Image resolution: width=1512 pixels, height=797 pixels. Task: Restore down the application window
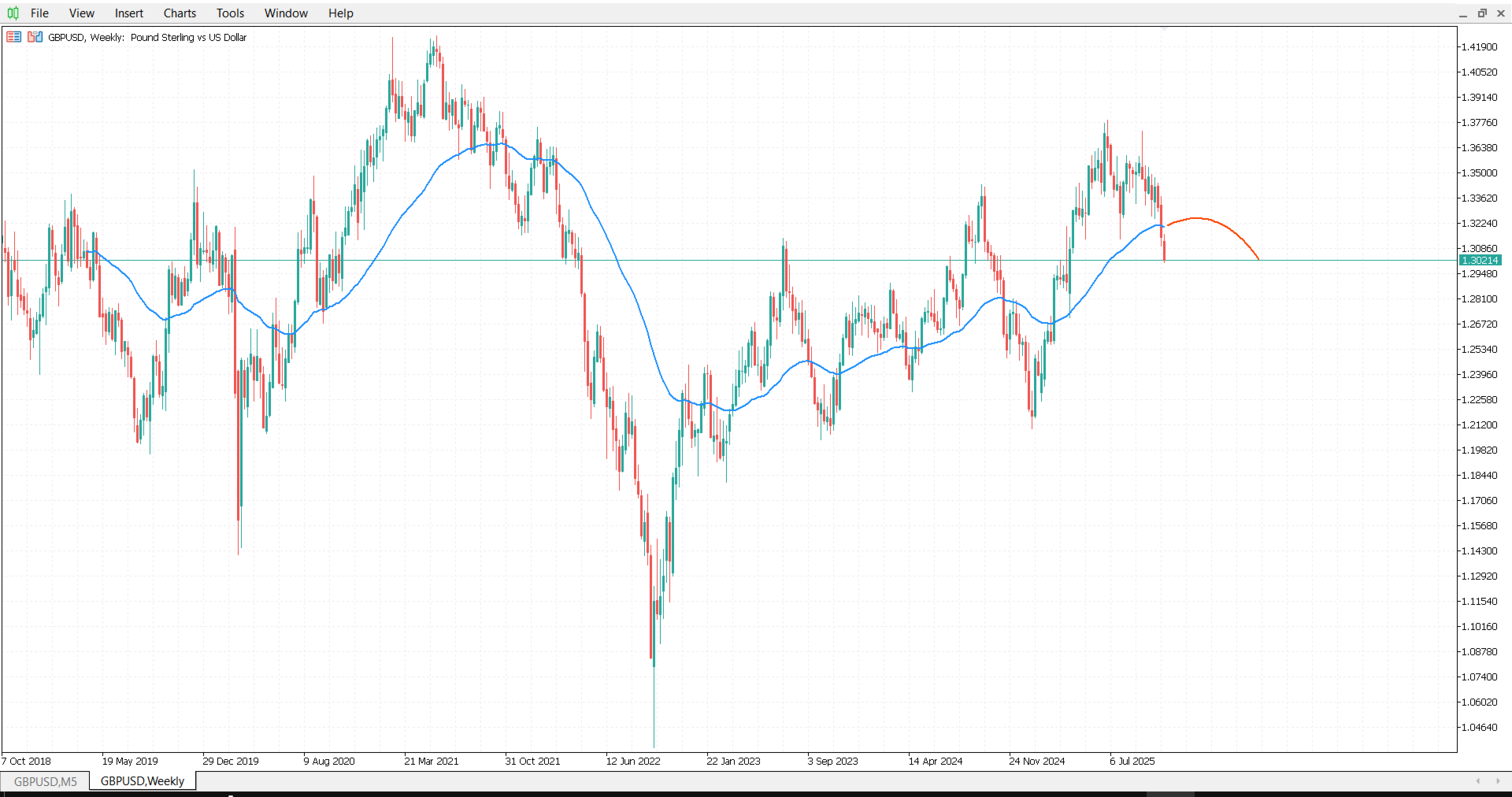pos(1482,13)
